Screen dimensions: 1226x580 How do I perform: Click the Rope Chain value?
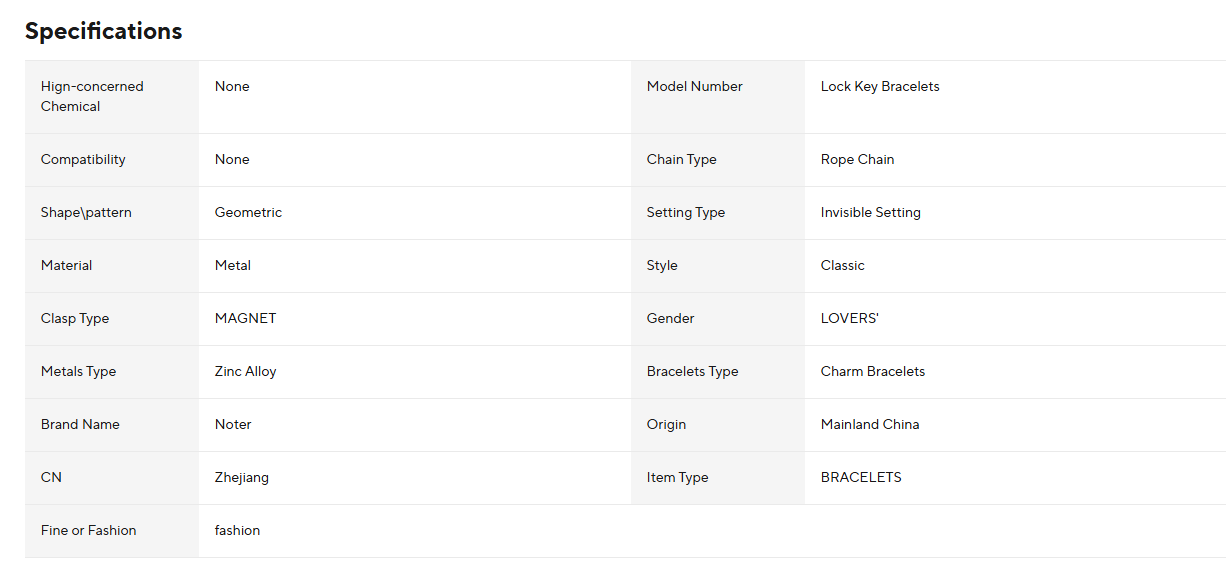tap(857, 160)
